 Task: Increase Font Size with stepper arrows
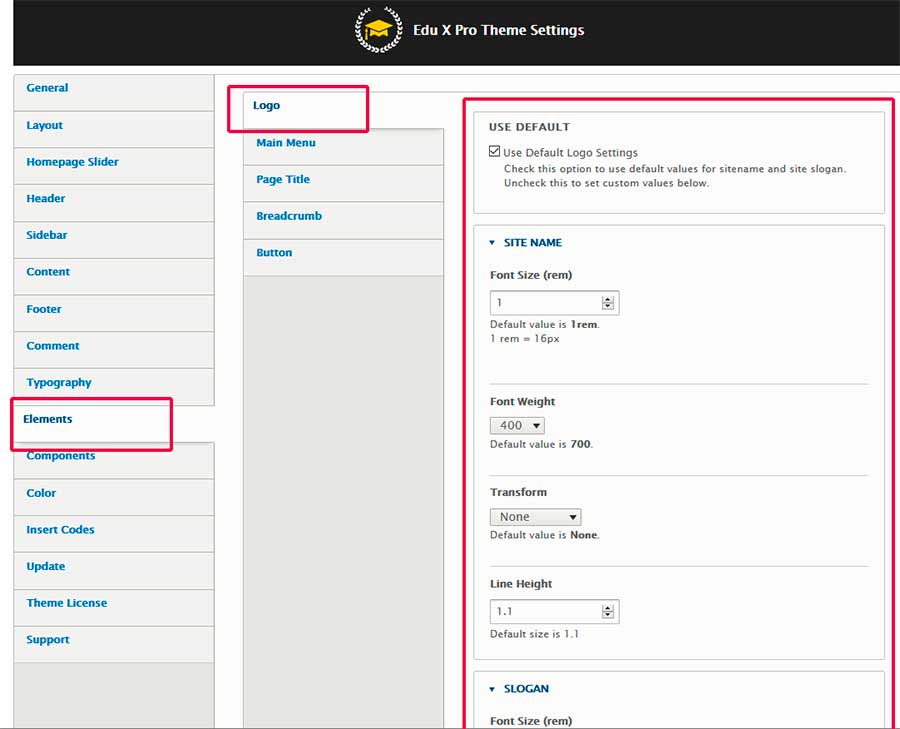[607, 299]
